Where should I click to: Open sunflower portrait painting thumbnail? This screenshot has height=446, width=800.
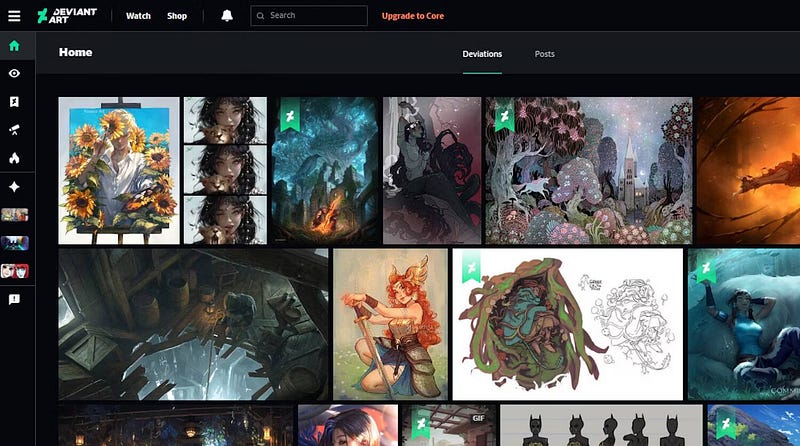[119, 171]
